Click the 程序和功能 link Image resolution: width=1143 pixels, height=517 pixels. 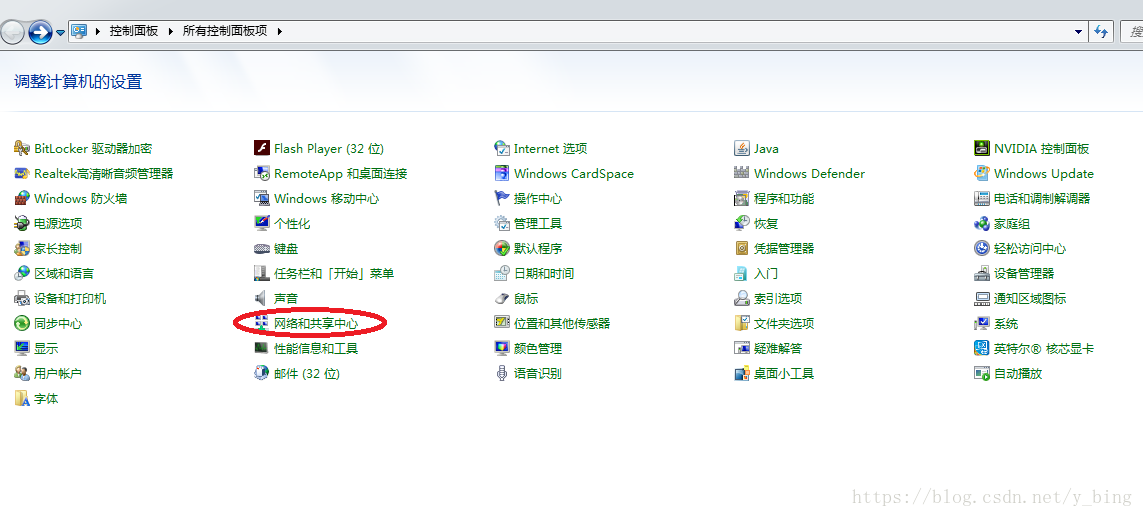[784, 198]
